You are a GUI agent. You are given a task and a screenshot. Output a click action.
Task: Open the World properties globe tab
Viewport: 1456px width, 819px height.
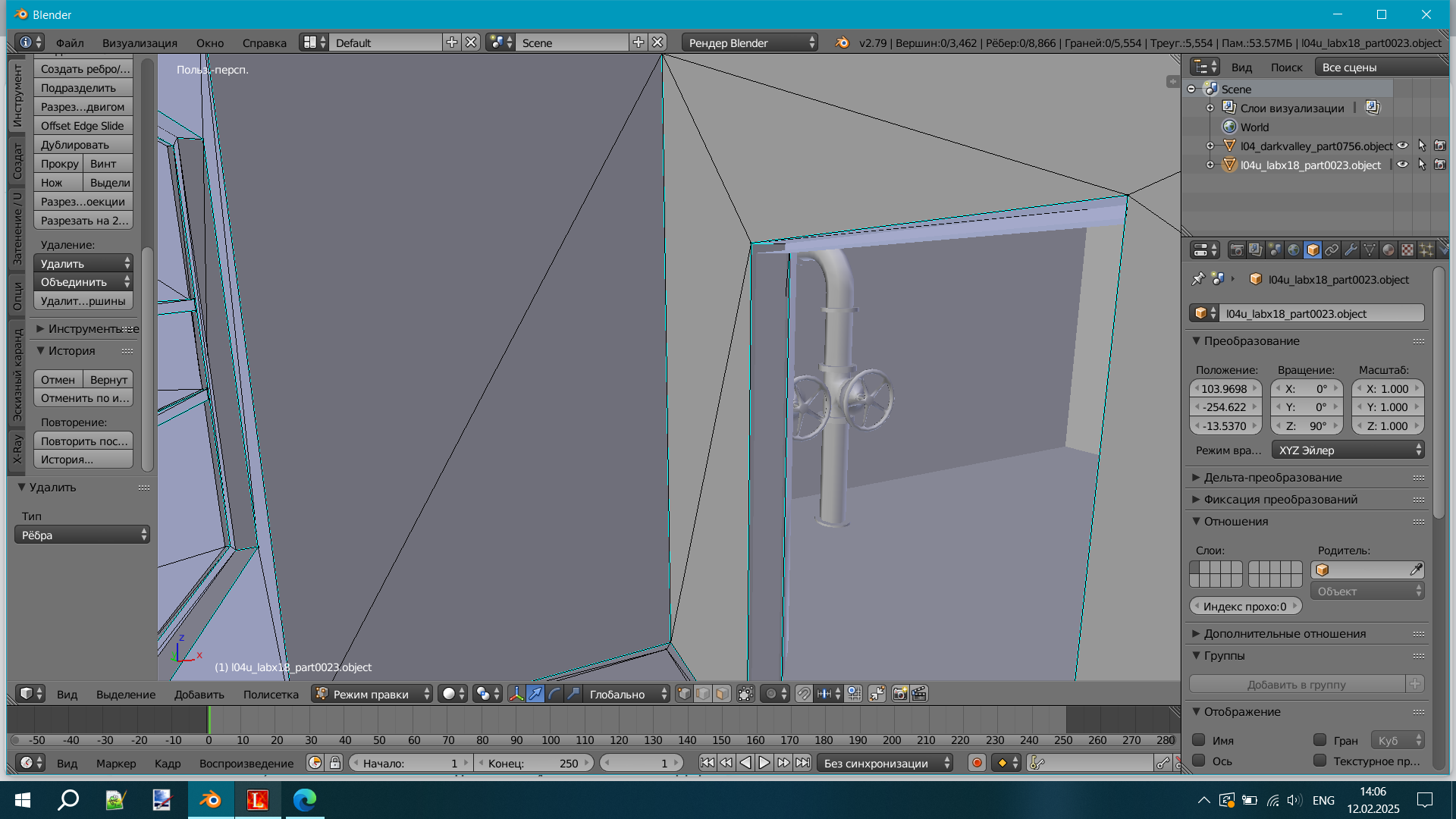1294,250
